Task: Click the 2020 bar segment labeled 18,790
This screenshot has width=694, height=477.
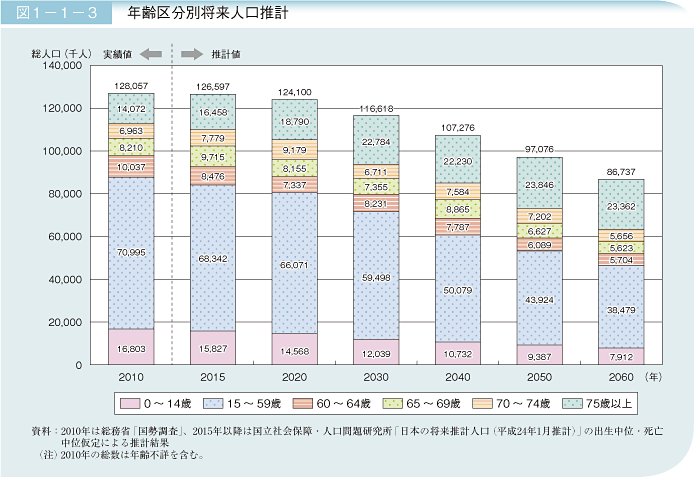Action: click(294, 119)
